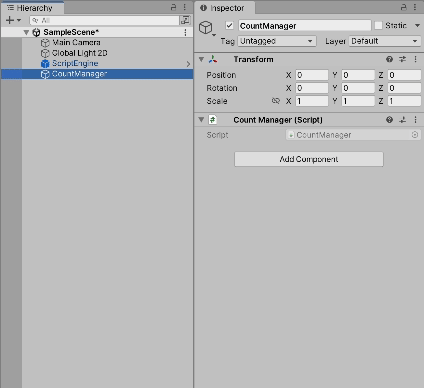Open the Static flags dropdown arrow
Image resolution: width=424 pixels, height=388 pixels.
coord(417,26)
